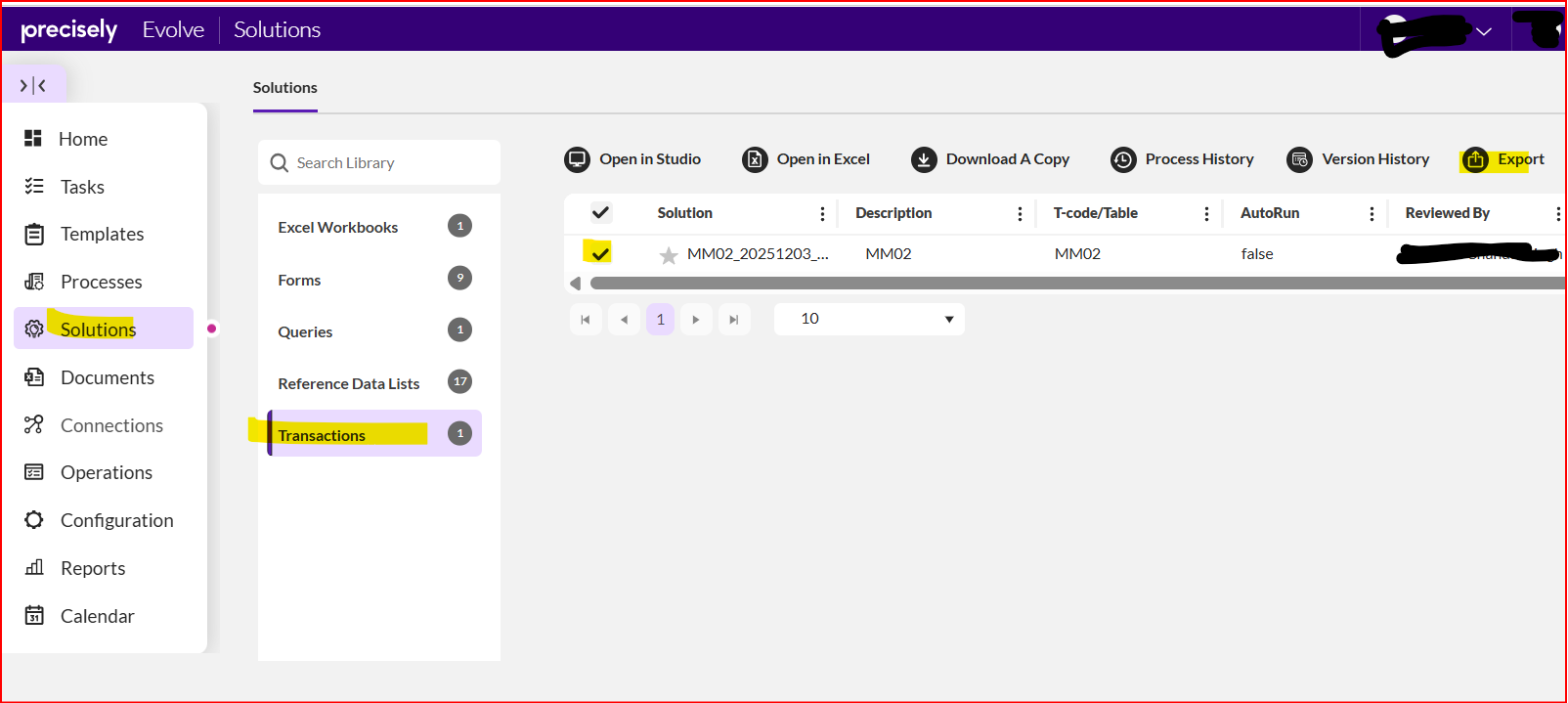Click the Templates clipboard icon
This screenshot has width=1568, height=703.
pos(34,234)
